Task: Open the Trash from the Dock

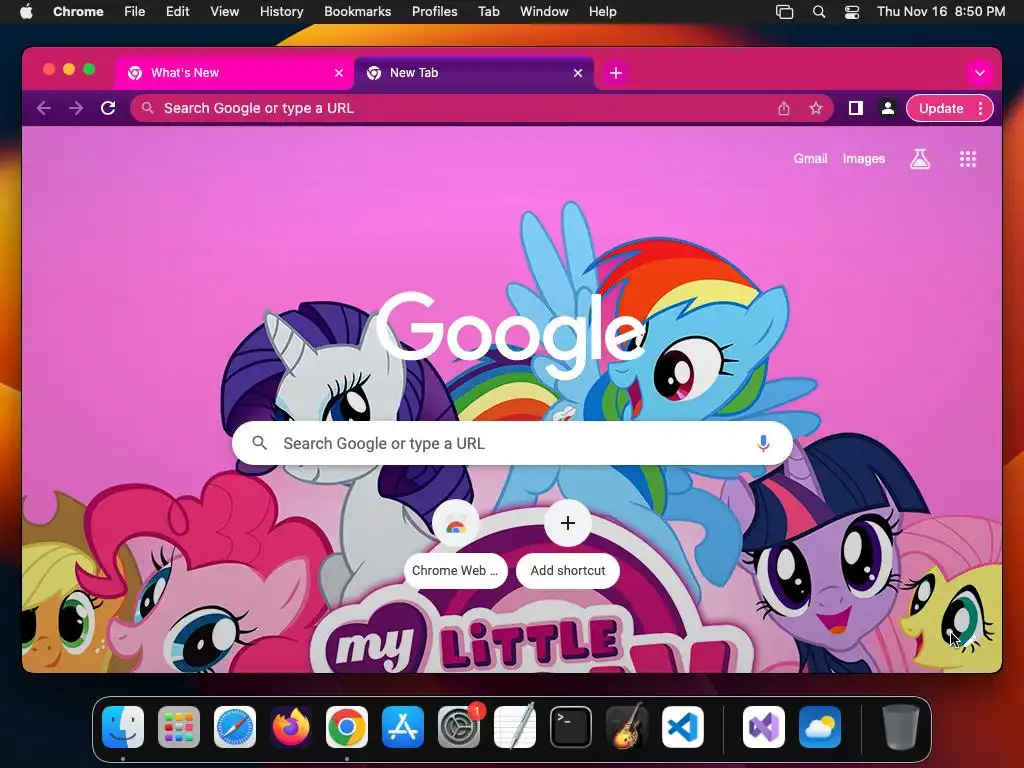Action: [x=901, y=727]
